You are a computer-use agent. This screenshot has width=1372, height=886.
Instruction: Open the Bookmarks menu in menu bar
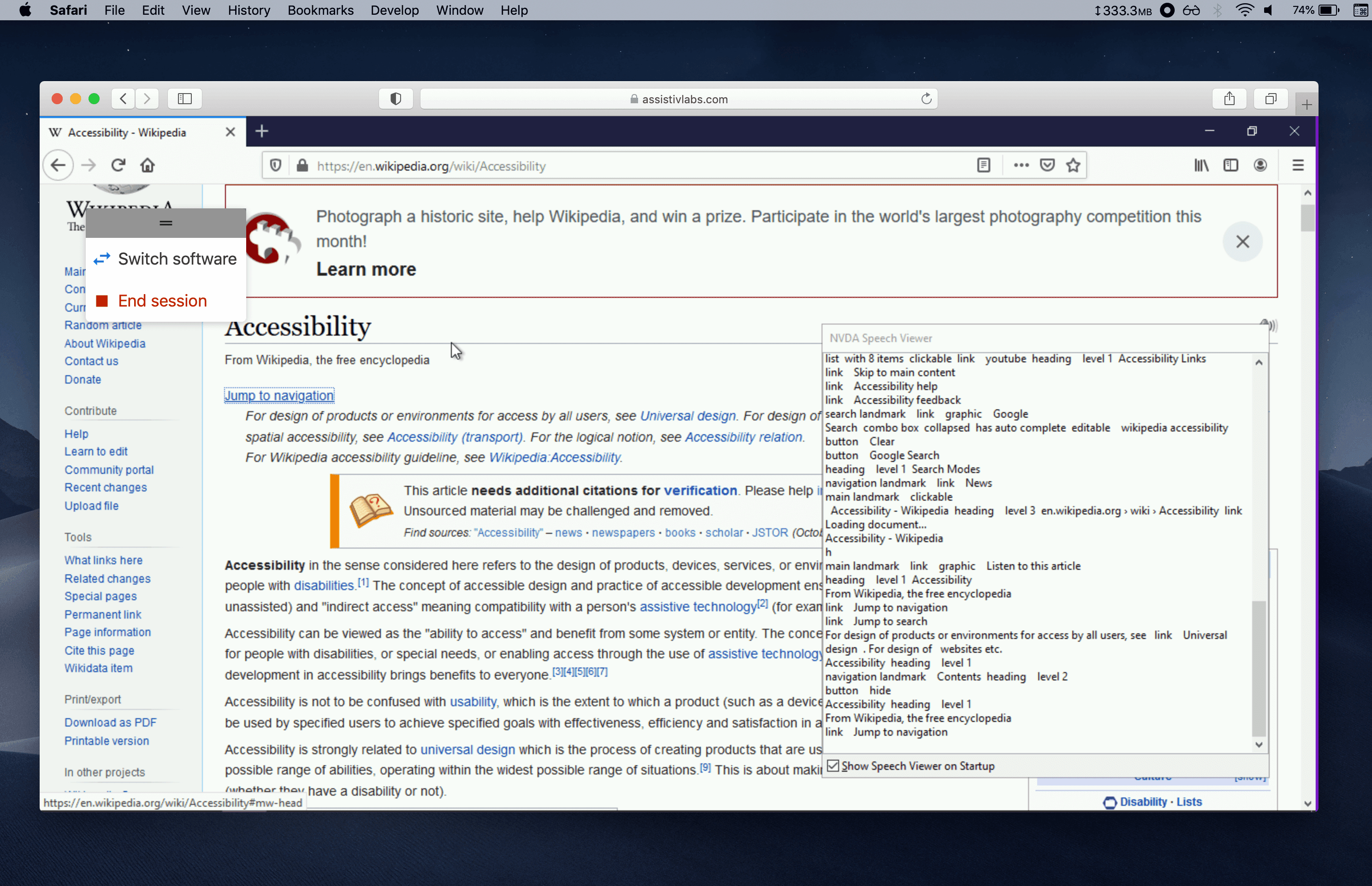click(320, 10)
